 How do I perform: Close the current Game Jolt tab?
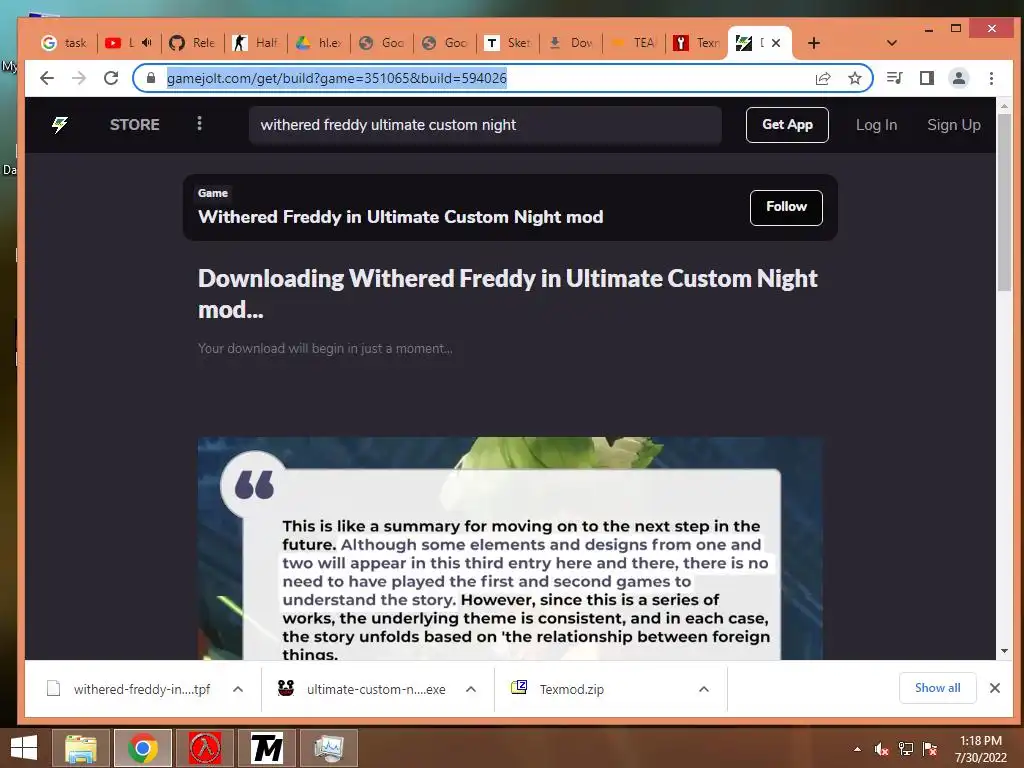point(776,43)
